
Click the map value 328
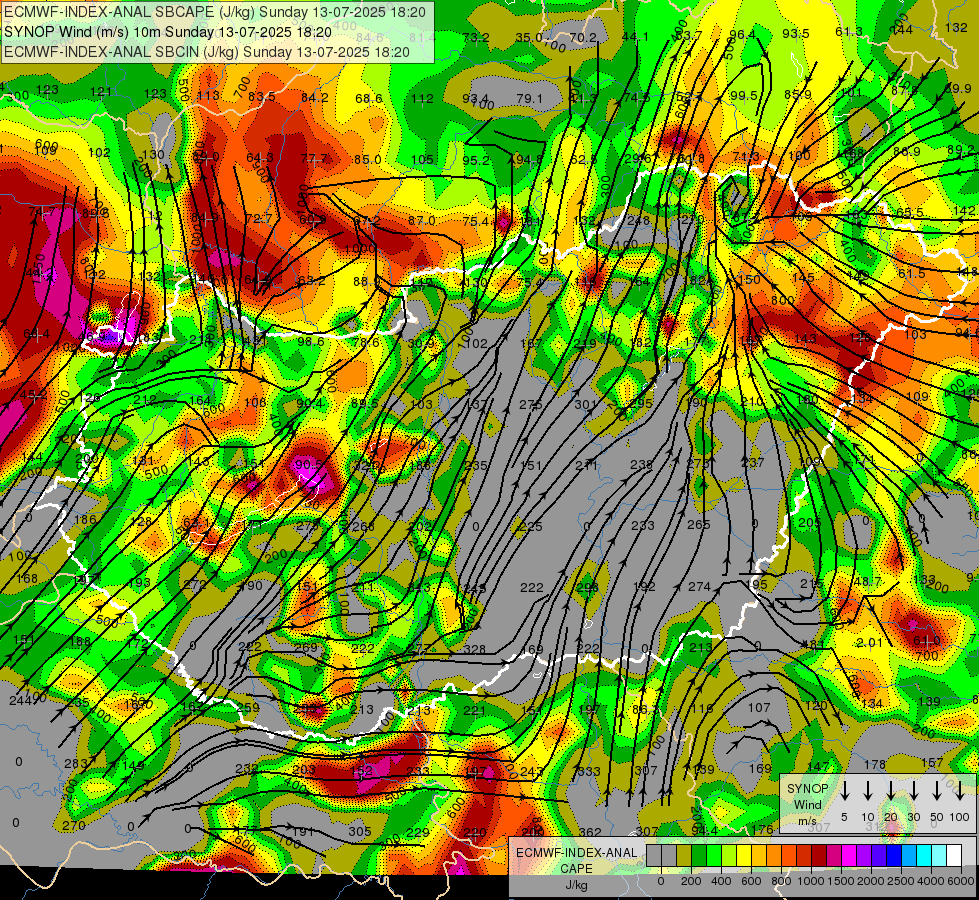475,650
